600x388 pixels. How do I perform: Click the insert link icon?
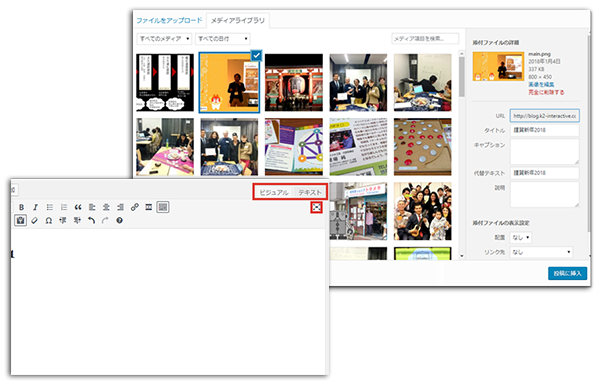[135, 207]
